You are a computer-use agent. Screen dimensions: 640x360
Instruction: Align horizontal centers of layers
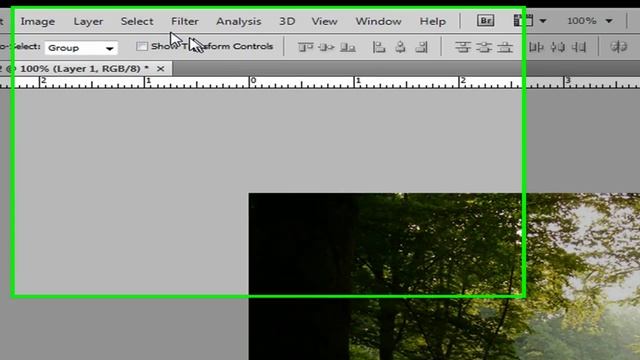(400, 47)
